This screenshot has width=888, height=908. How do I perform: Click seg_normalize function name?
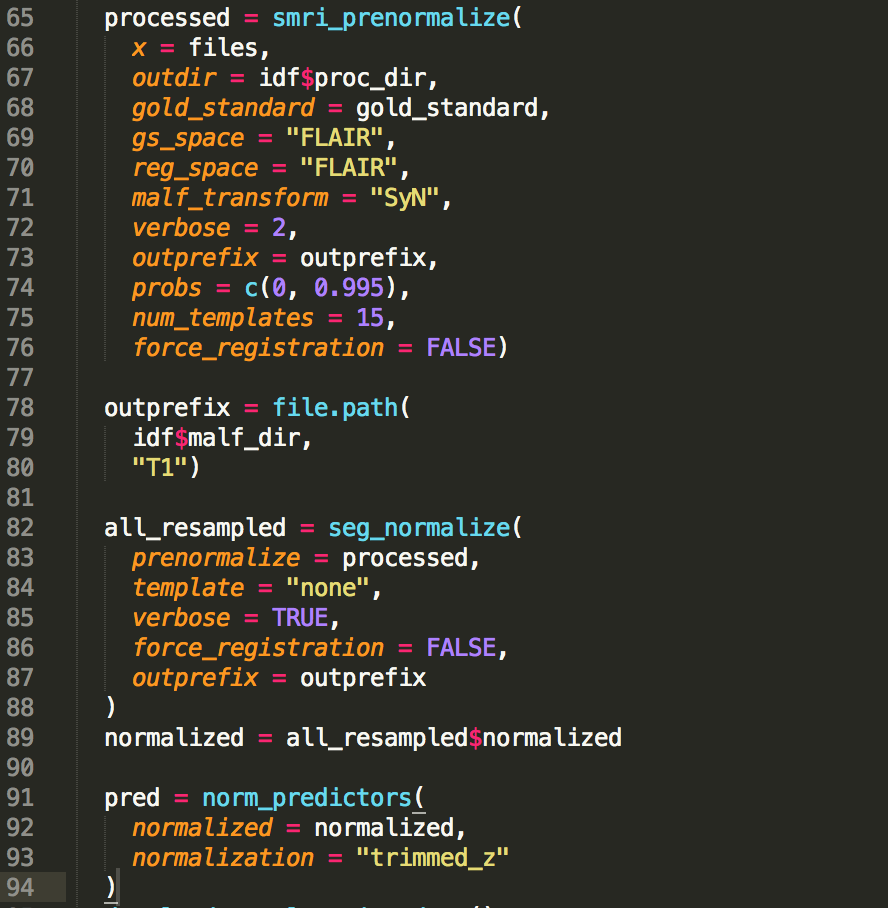[x=419, y=528]
